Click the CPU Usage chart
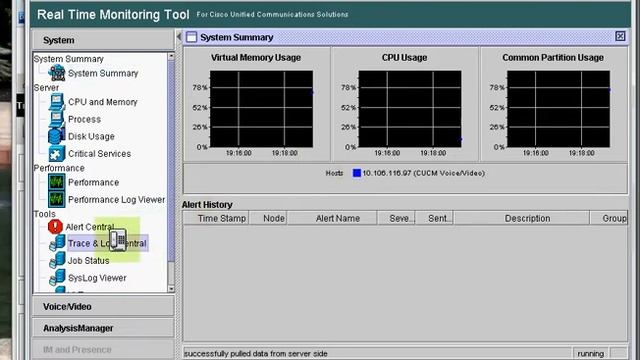Image resolution: width=640 pixels, height=360 pixels. pos(410,109)
